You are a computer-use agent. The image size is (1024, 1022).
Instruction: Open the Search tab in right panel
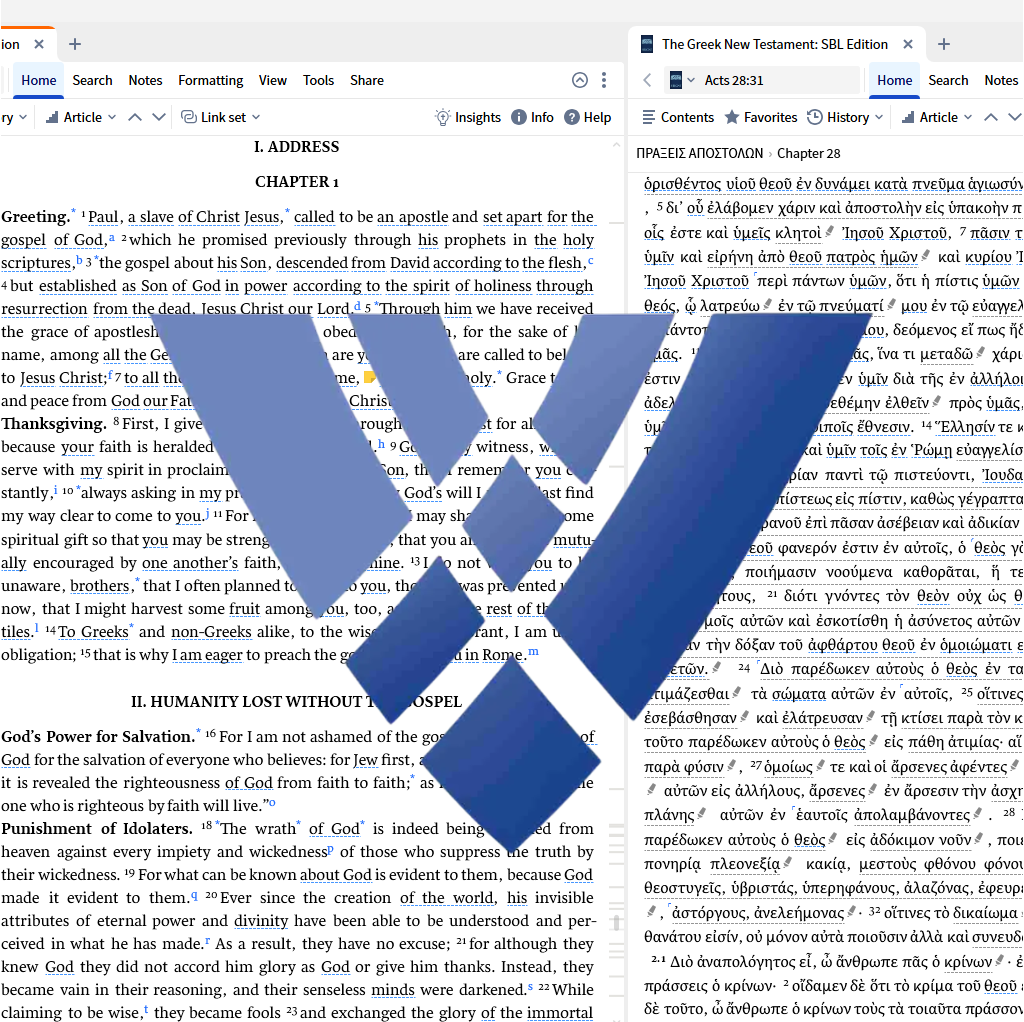click(x=948, y=80)
